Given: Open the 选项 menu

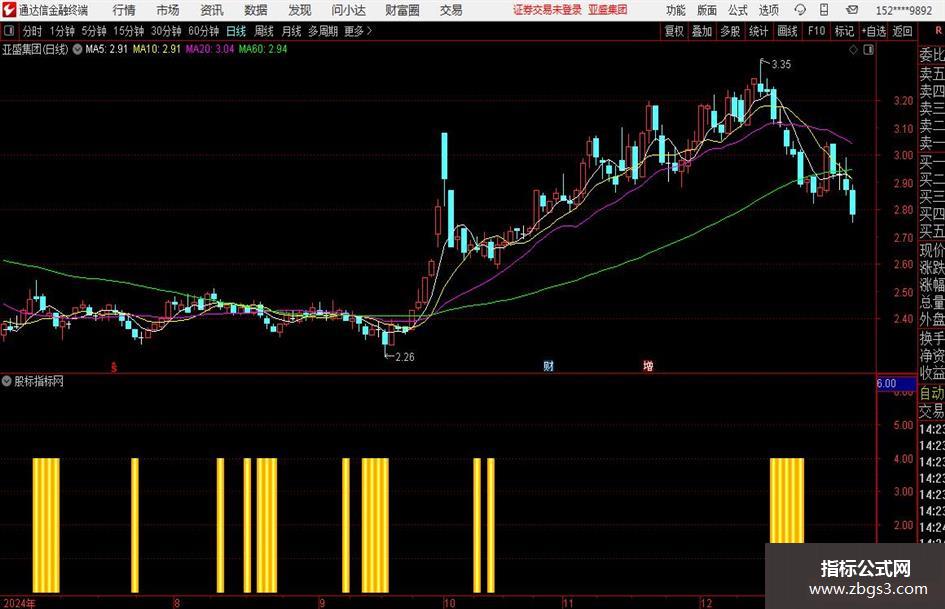Looking at the screenshot, I should point(769,10).
